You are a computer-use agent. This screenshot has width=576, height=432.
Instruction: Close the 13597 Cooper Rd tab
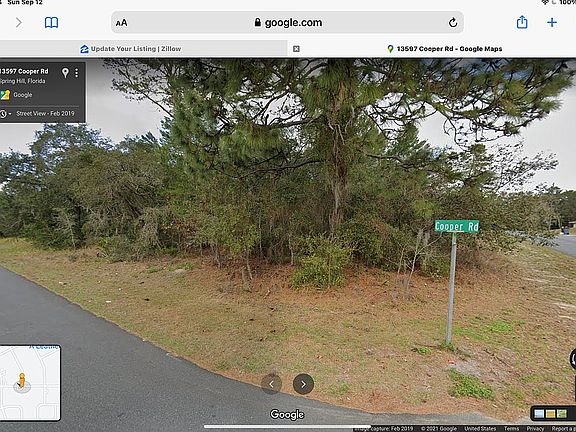point(296,49)
